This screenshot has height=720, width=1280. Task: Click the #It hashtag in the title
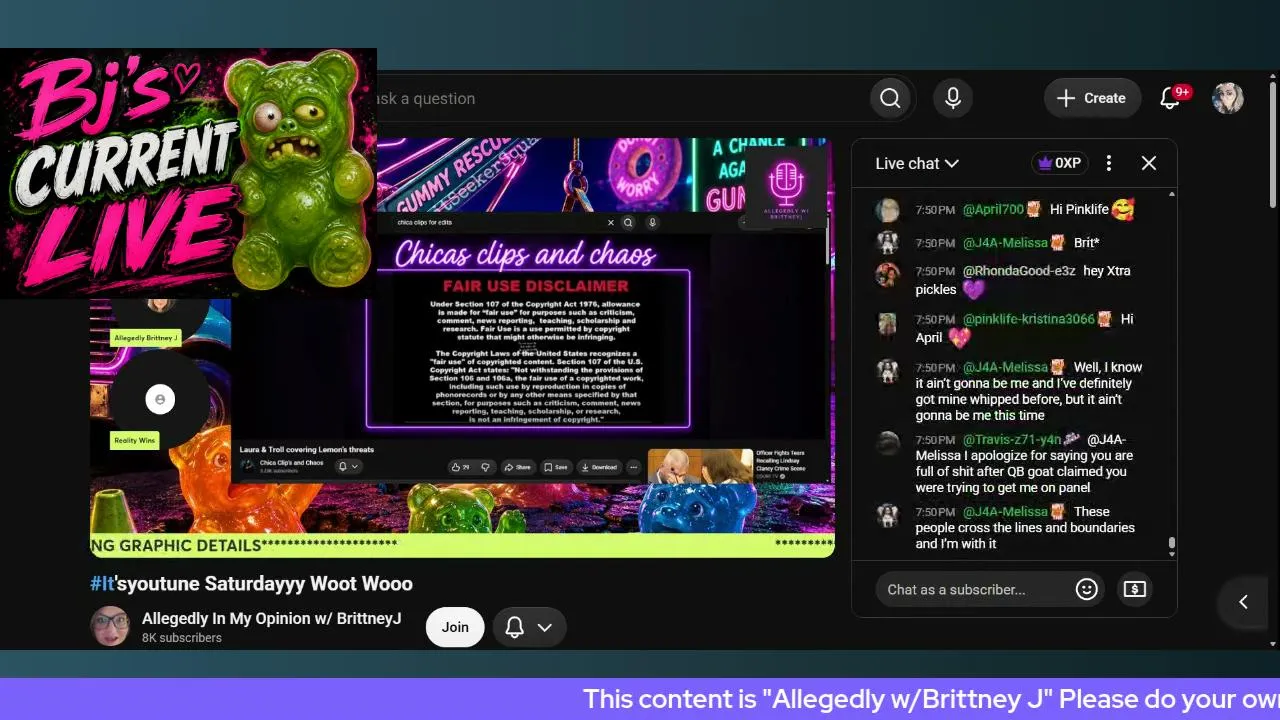click(x=102, y=583)
